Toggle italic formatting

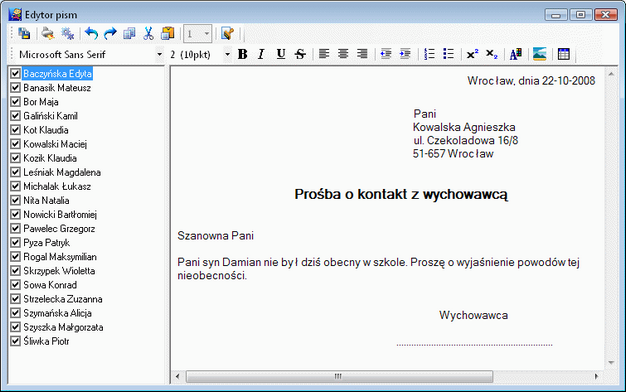[x=261, y=54]
